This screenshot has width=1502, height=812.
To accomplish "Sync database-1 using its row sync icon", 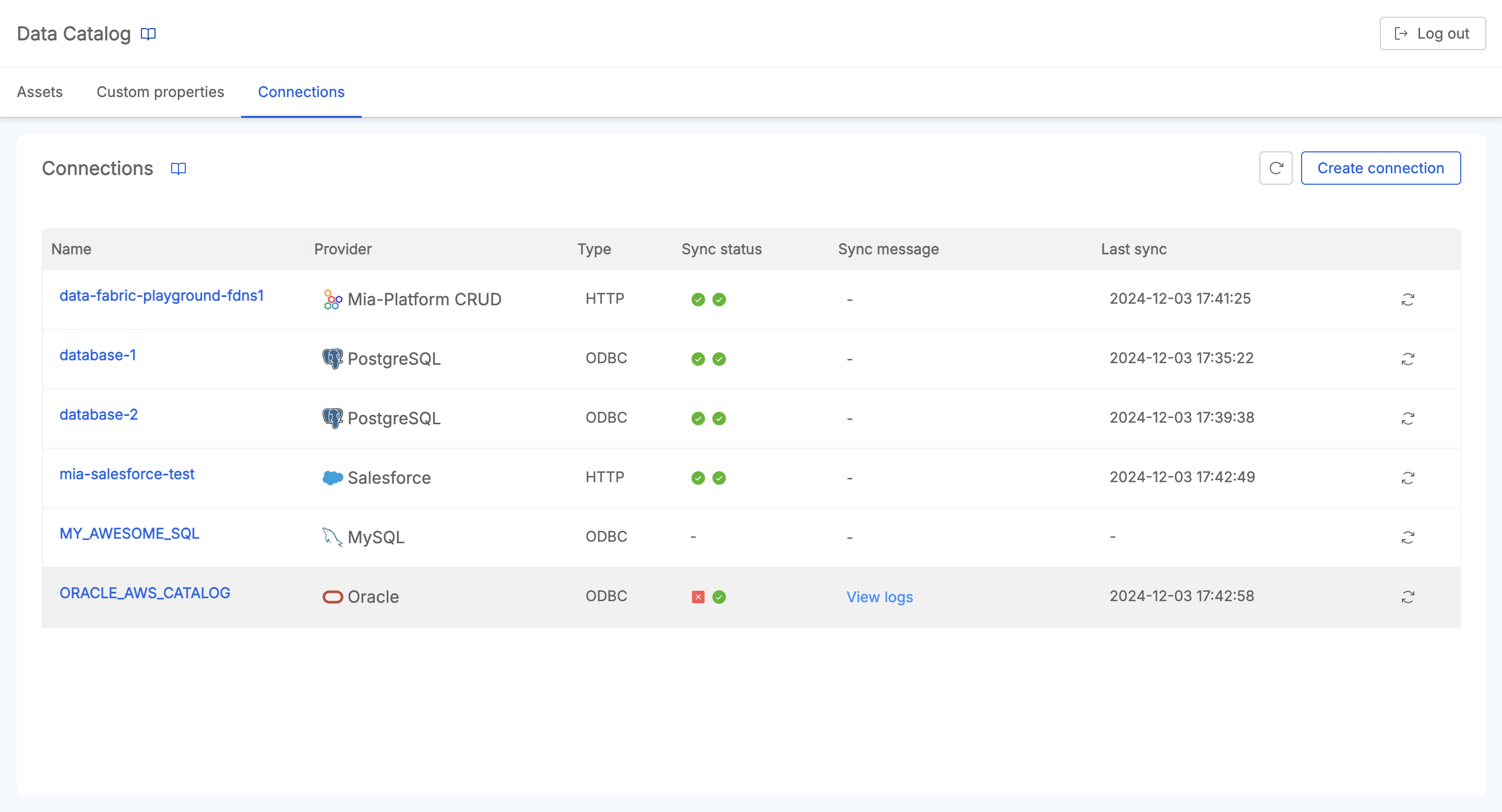I will [1409, 359].
